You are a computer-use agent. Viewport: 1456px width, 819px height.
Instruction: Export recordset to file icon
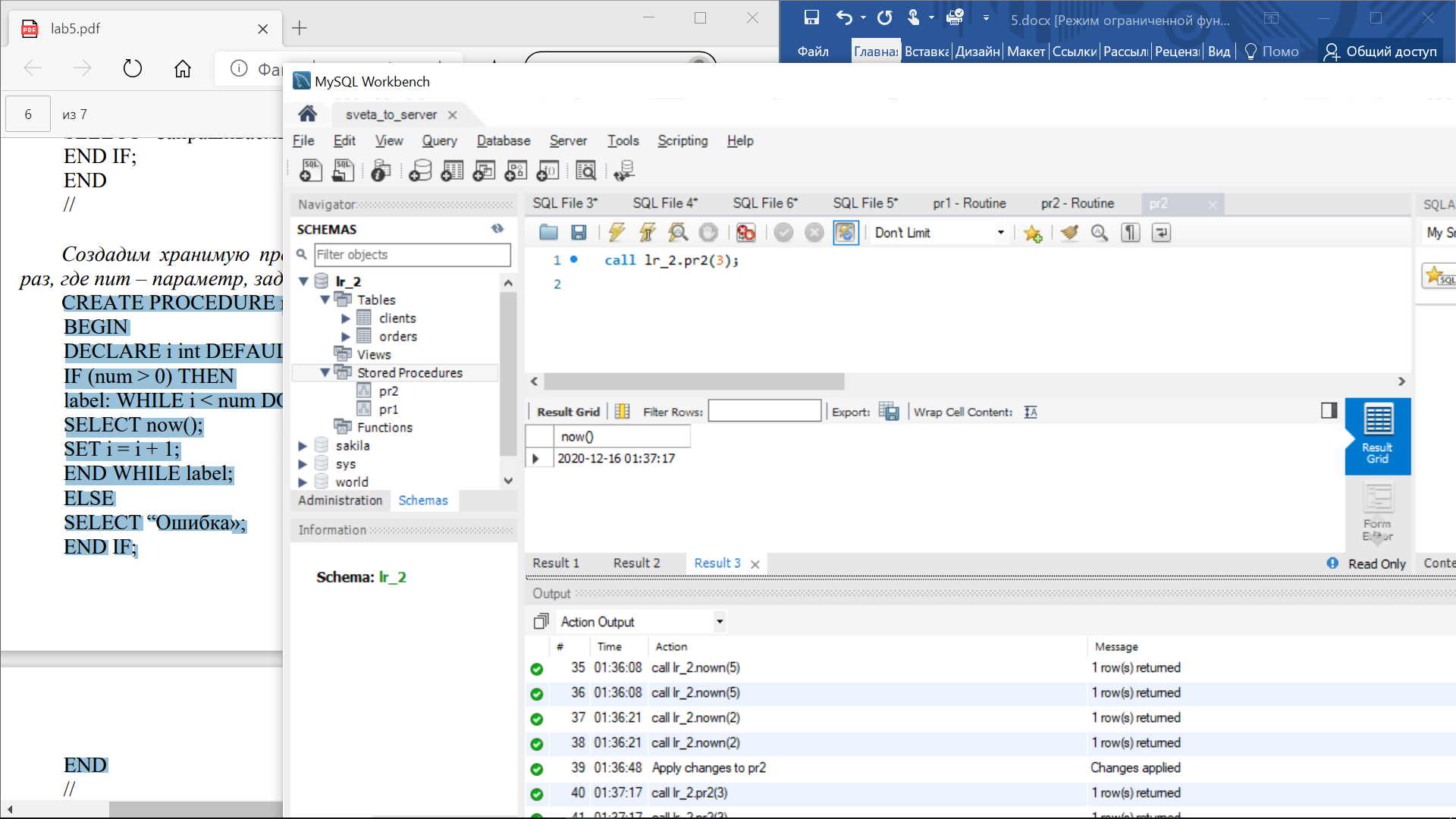pyautogui.click(x=889, y=412)
